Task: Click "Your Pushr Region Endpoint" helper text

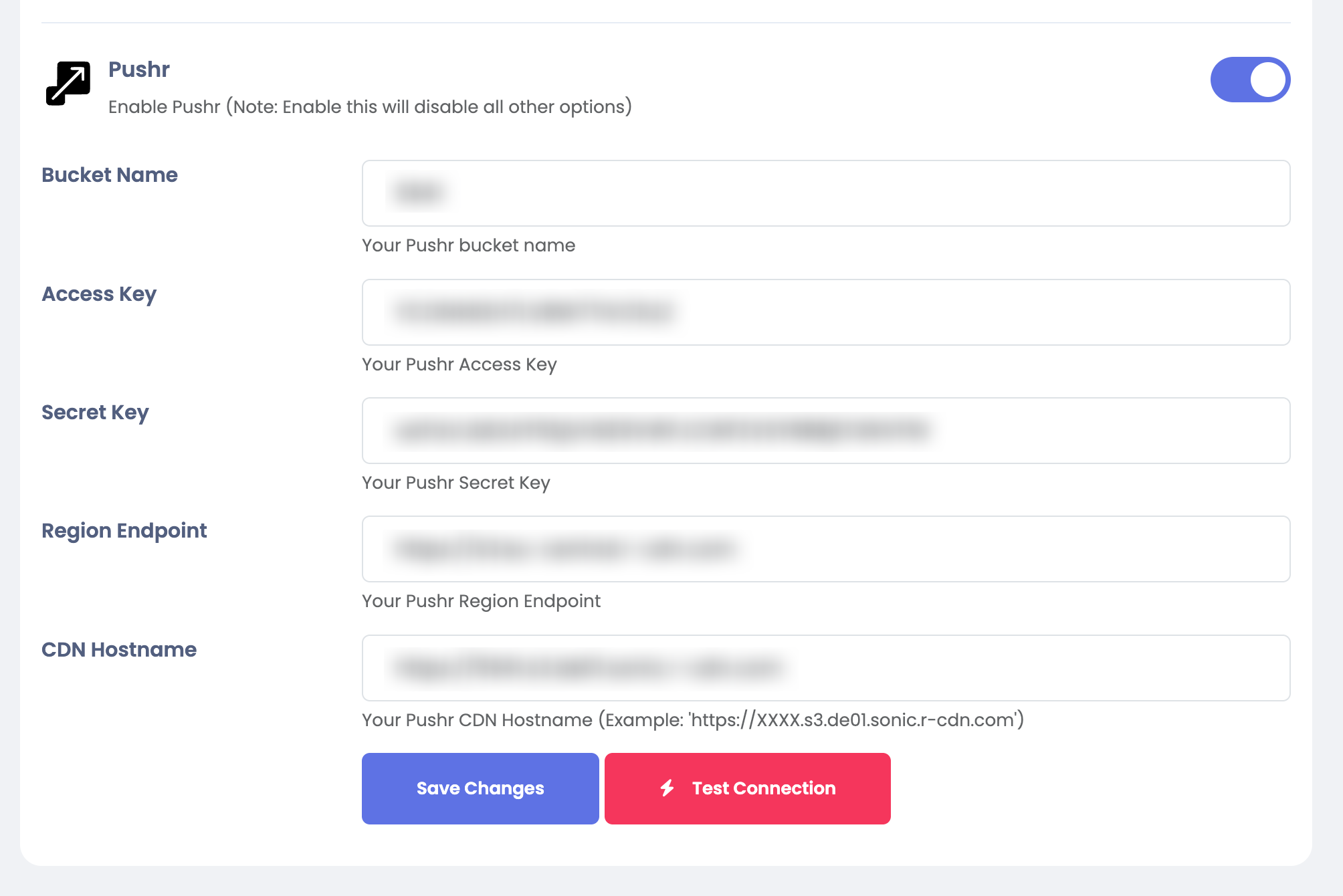Action: (481, 601)
